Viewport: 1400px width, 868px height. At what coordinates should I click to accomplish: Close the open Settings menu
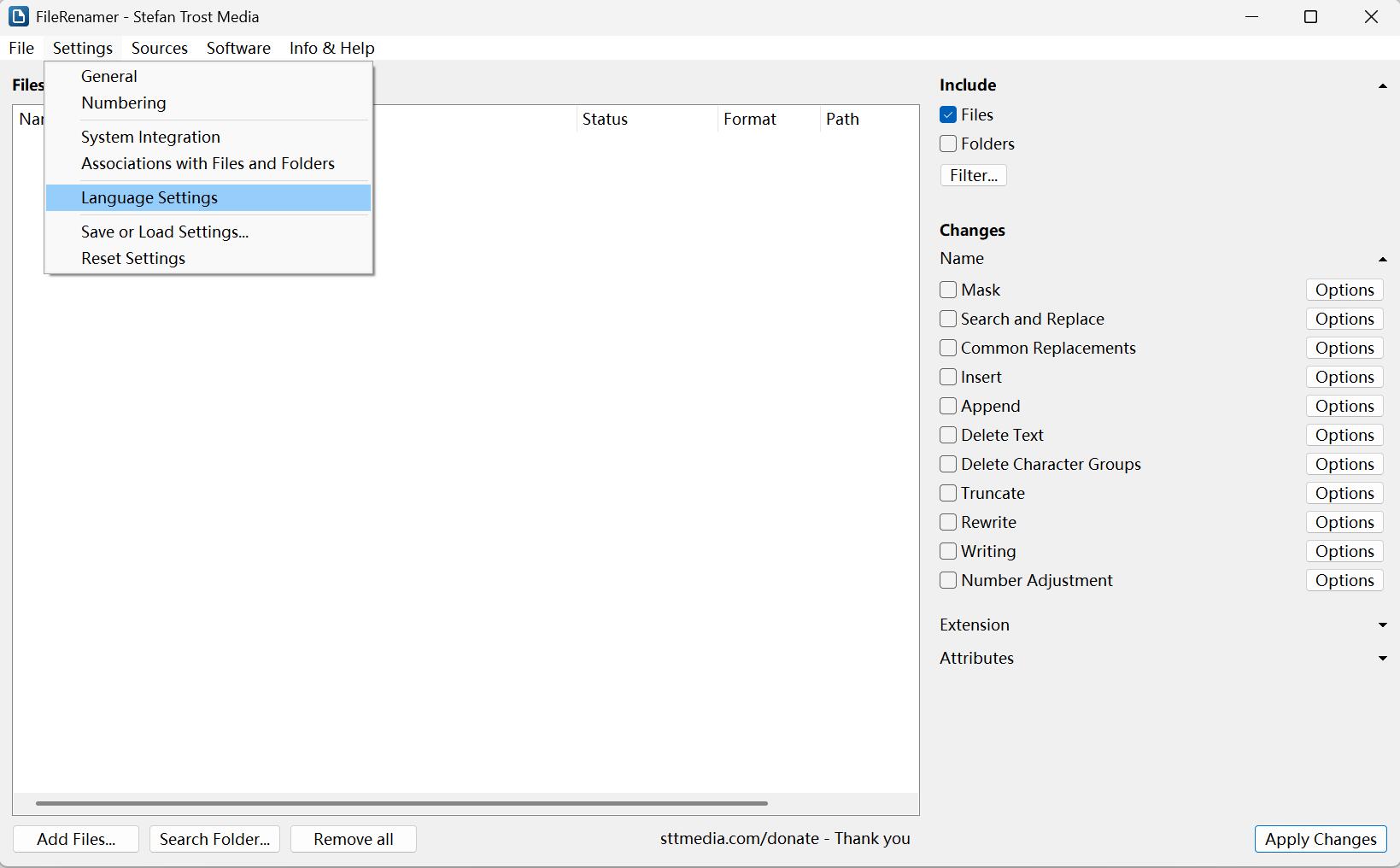click(x=83, y=48)
